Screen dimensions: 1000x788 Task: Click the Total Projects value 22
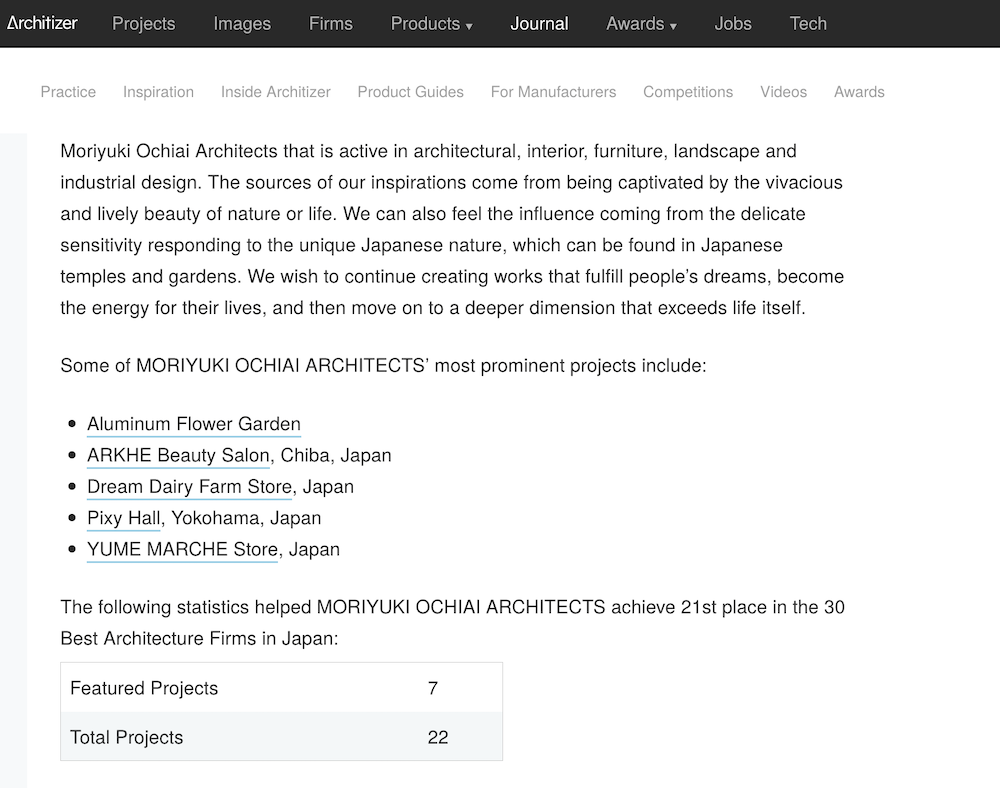pos(438,737)
